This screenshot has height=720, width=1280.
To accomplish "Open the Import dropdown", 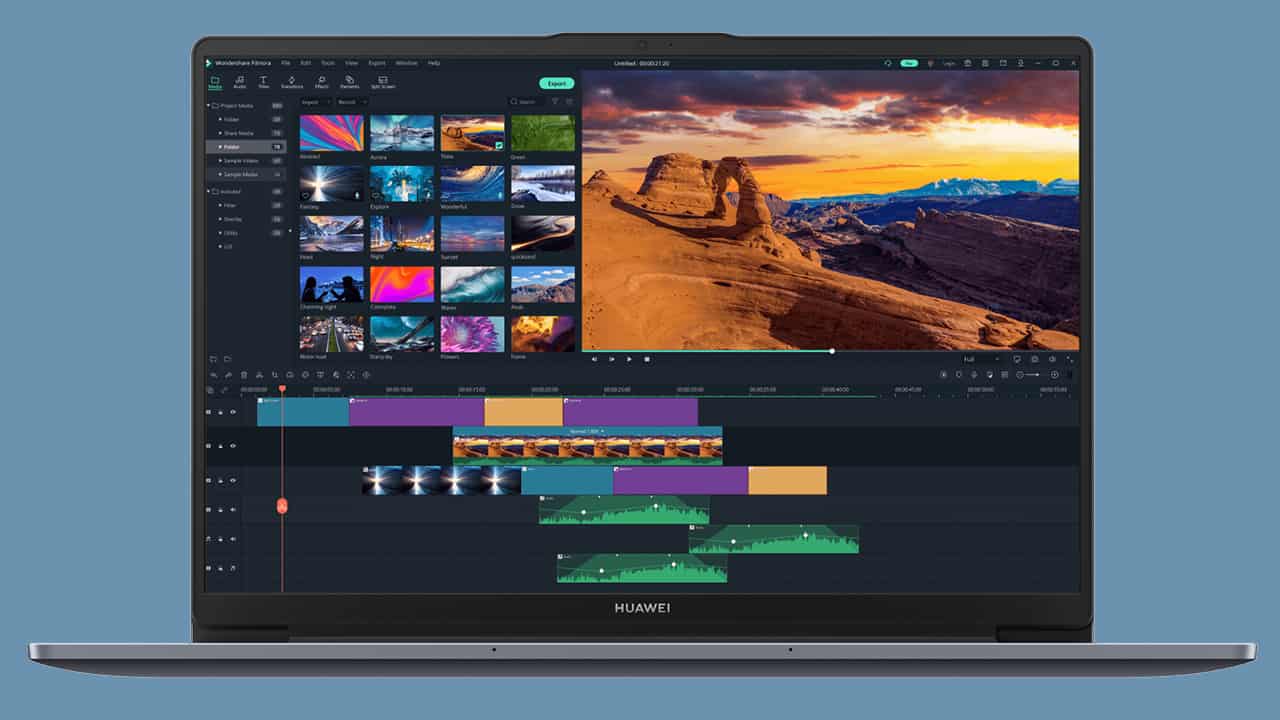I will pyautogui.click(x=314, y=102).
